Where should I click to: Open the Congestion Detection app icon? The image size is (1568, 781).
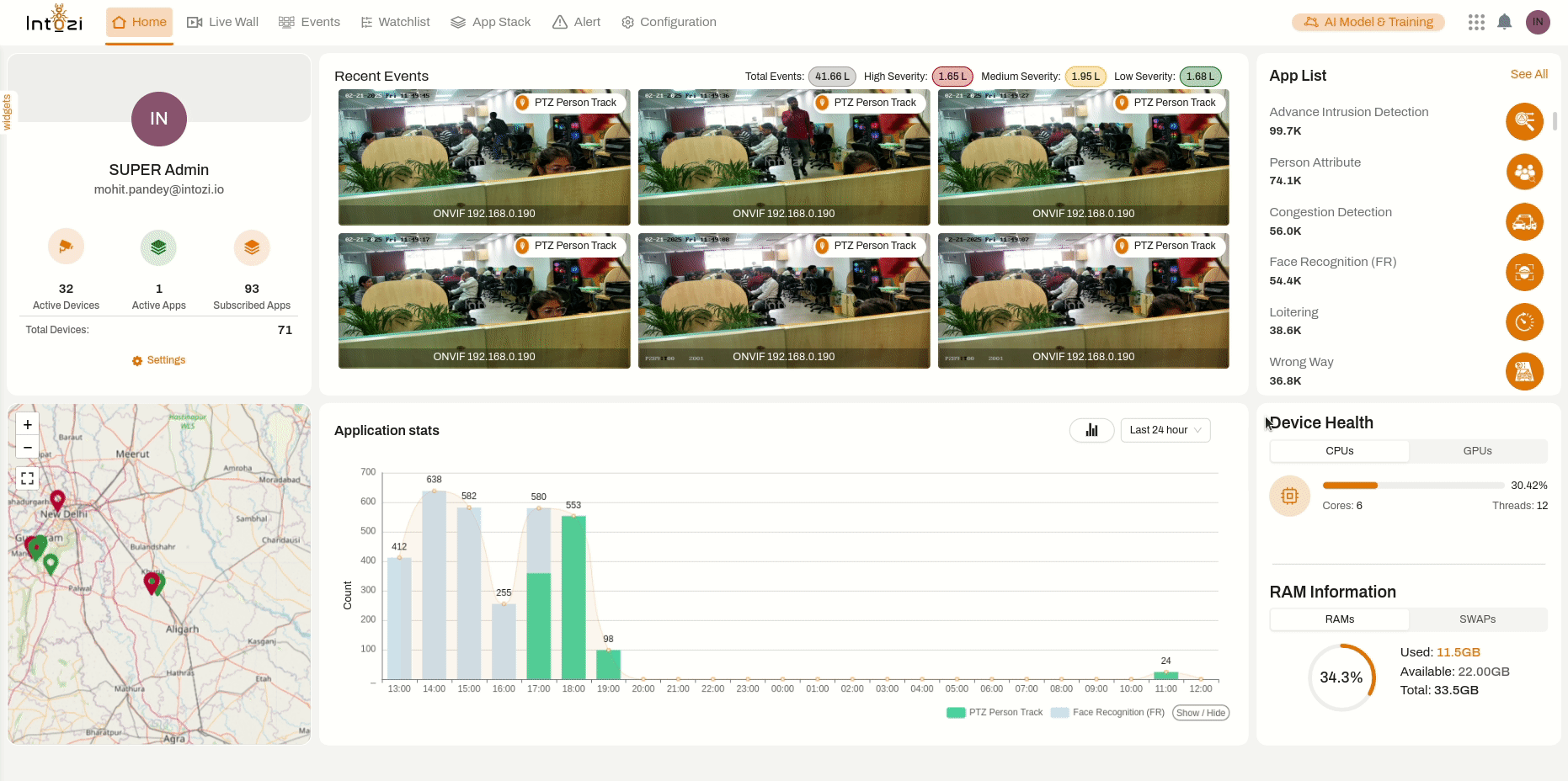coord(1523,222)
